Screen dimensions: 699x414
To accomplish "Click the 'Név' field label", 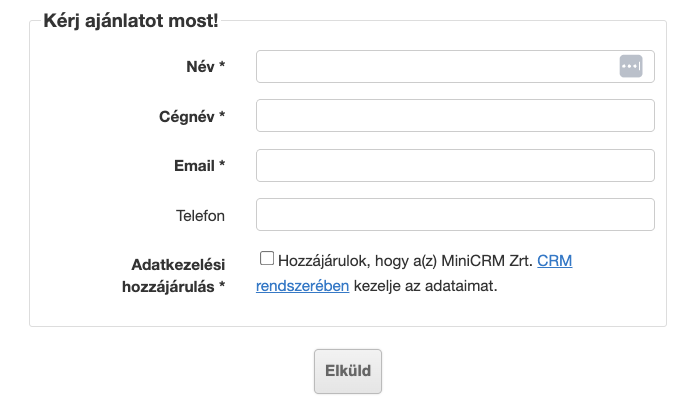I will (200, 66).
